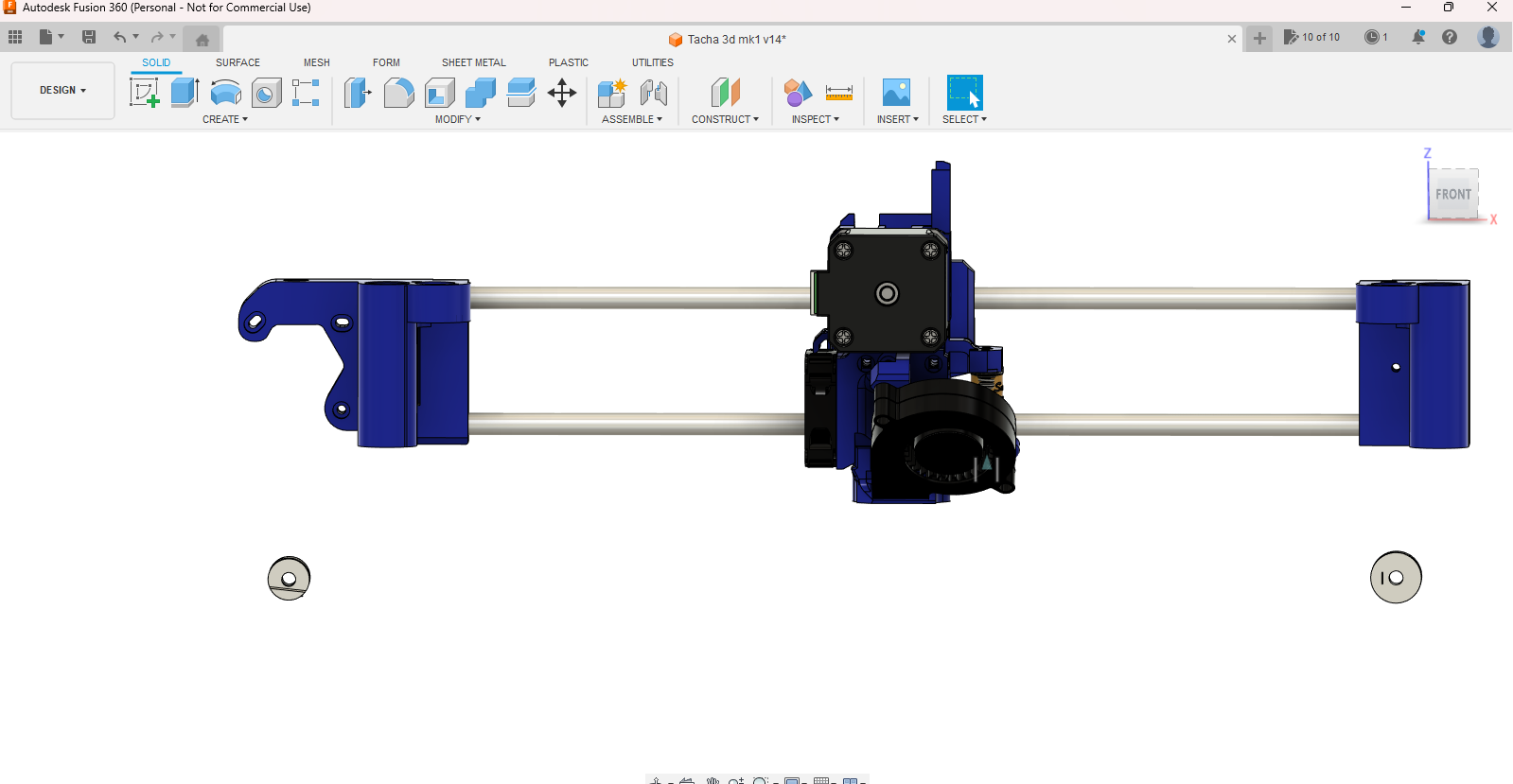This screenshot has width=1513, height=784.
Task: Click the Move/Copy arrows icon
Action: 562,93
